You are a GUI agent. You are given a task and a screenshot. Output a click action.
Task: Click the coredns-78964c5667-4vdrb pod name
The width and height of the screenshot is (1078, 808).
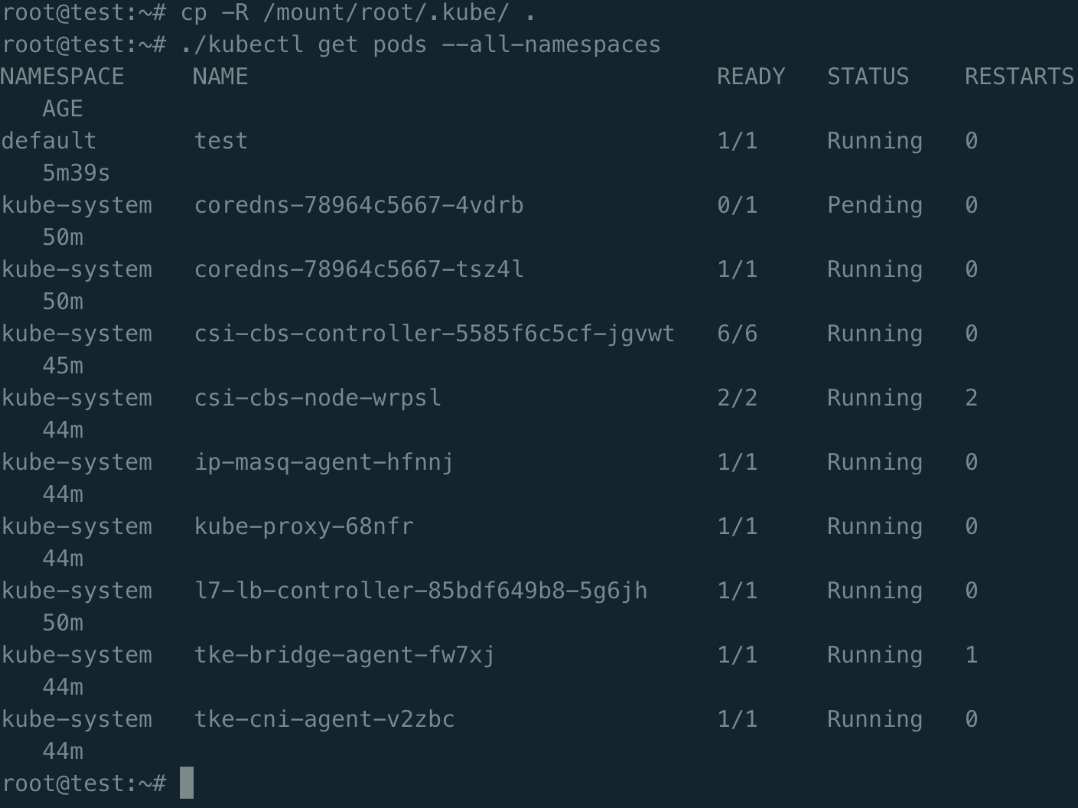click(359, 205)
